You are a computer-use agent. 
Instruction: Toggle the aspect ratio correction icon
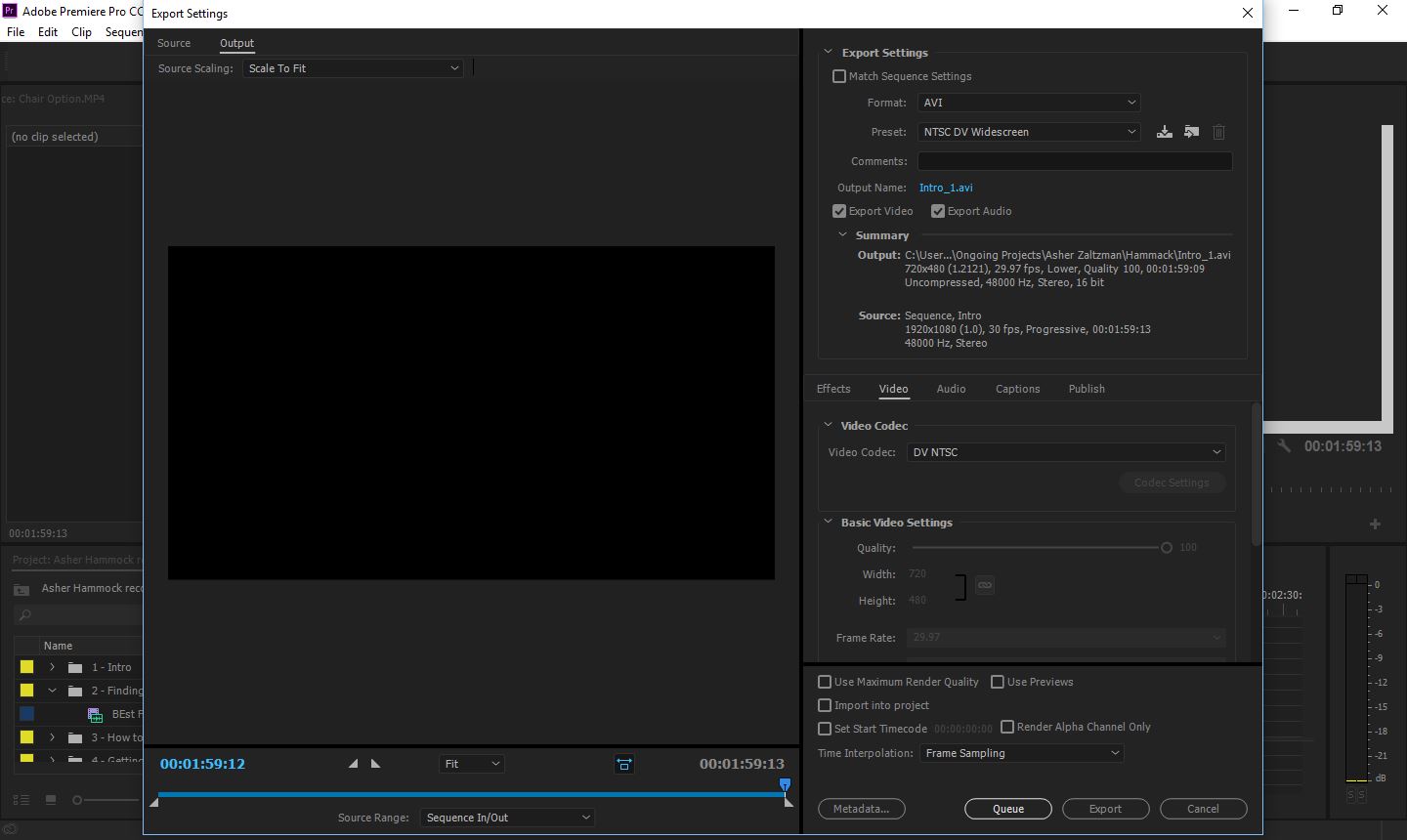click(624, 764)
